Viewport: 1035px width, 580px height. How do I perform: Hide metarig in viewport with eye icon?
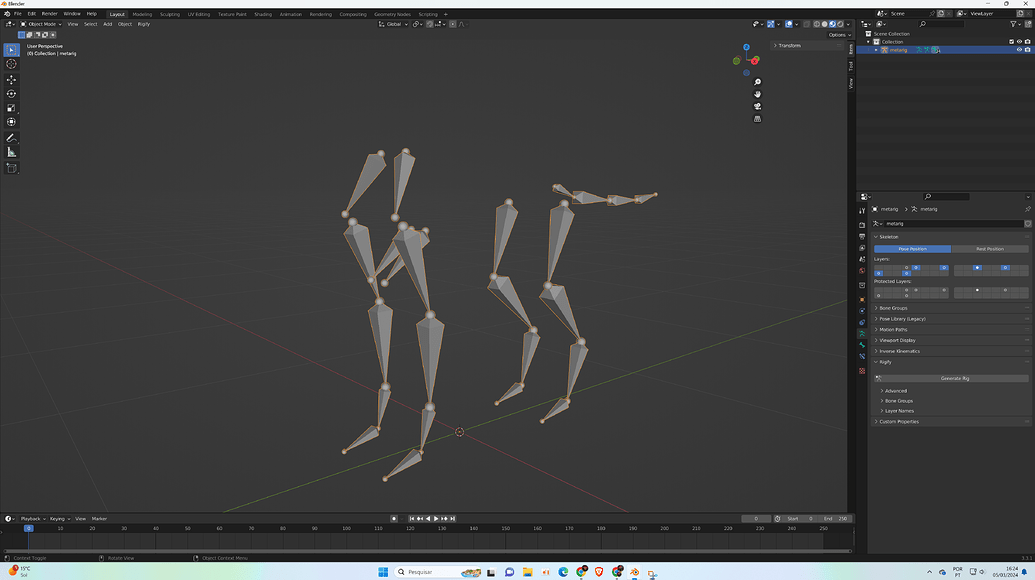point(1019,49)
